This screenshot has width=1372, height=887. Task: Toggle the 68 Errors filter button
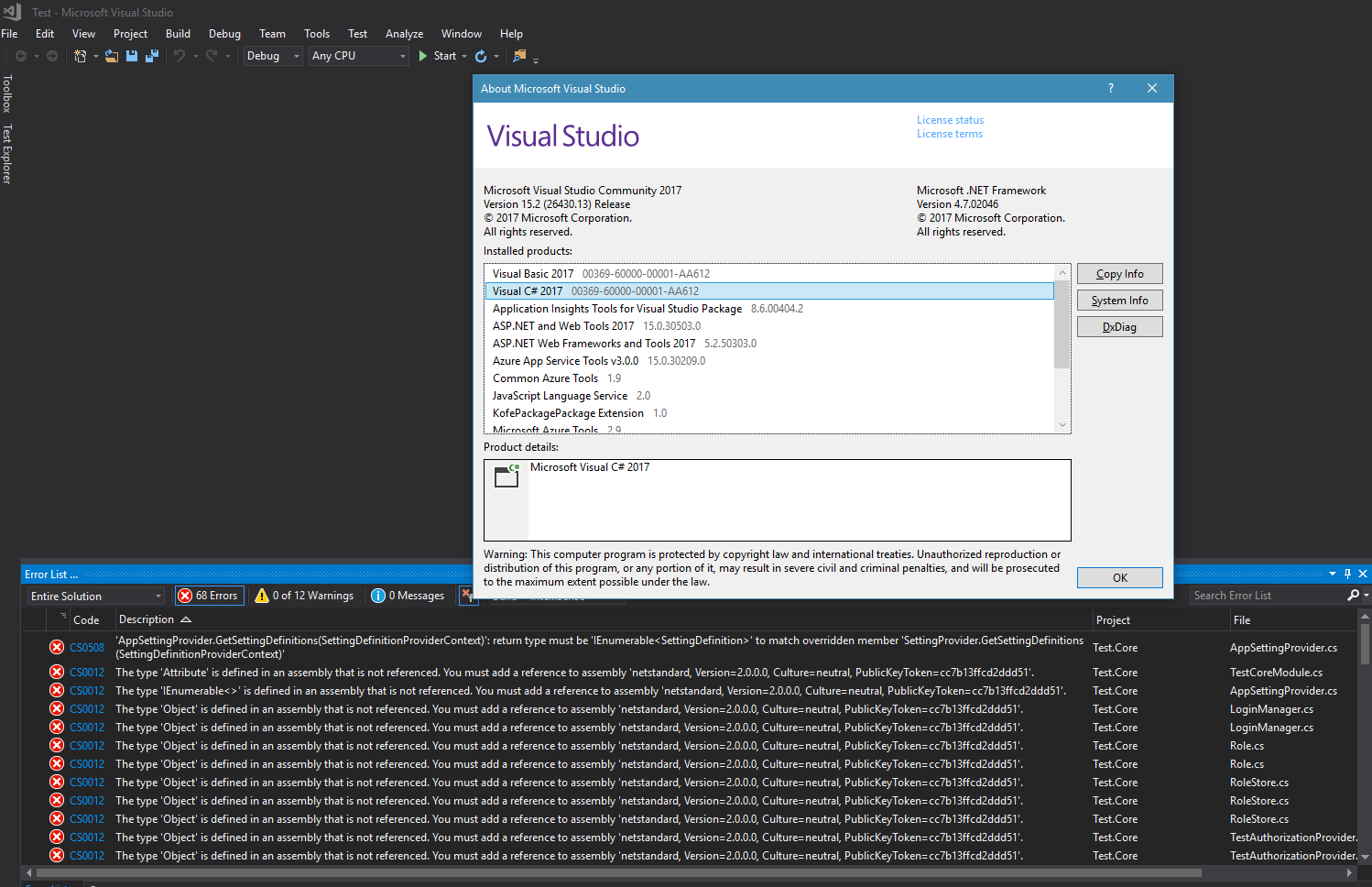point(209,595)
